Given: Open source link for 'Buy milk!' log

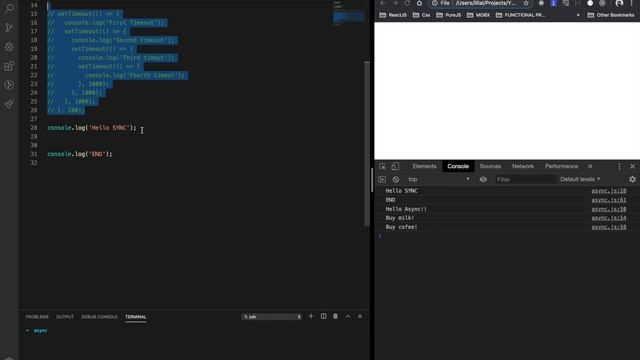Looking at the screenshot, I should pyautogui.click(x=609, y=218).
